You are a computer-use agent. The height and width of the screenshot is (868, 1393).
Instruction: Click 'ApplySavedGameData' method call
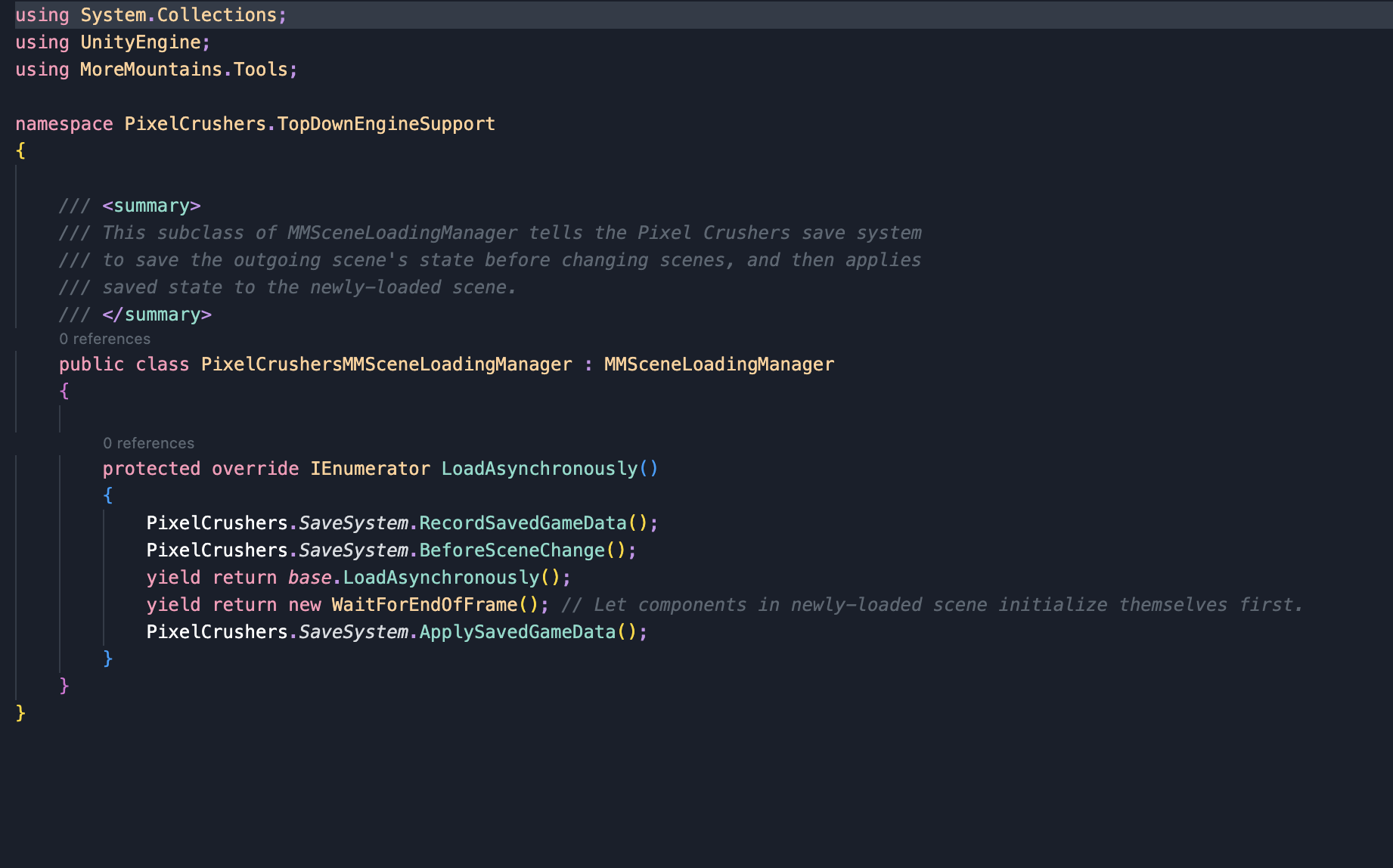click(x=518, y=632)
